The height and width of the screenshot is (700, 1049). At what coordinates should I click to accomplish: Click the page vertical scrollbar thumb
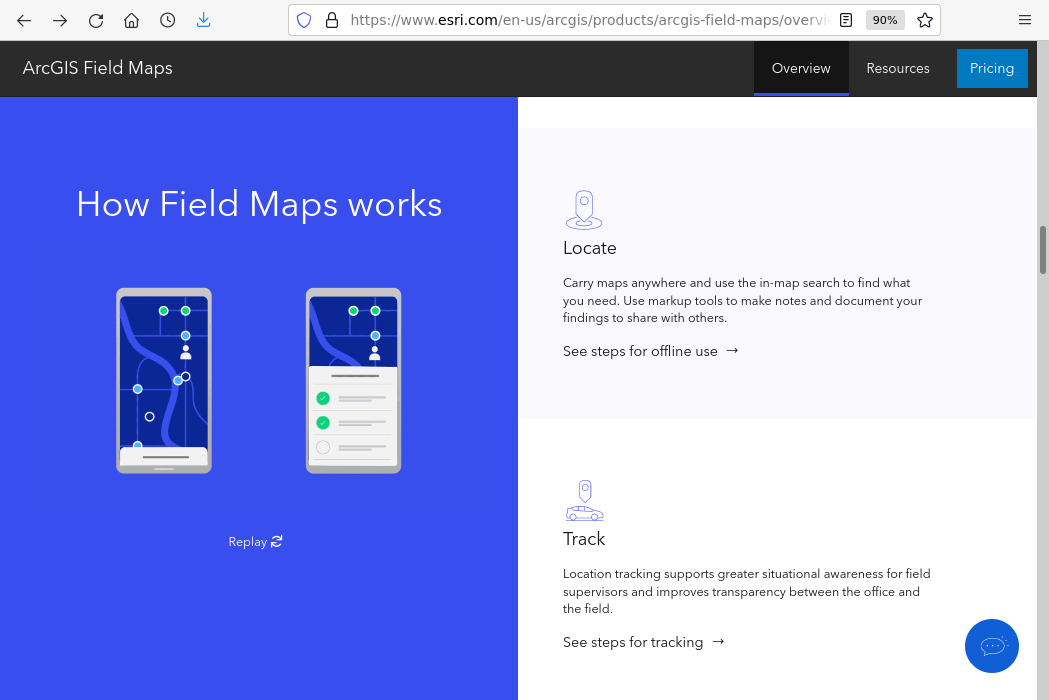(x=1043, y=250)
